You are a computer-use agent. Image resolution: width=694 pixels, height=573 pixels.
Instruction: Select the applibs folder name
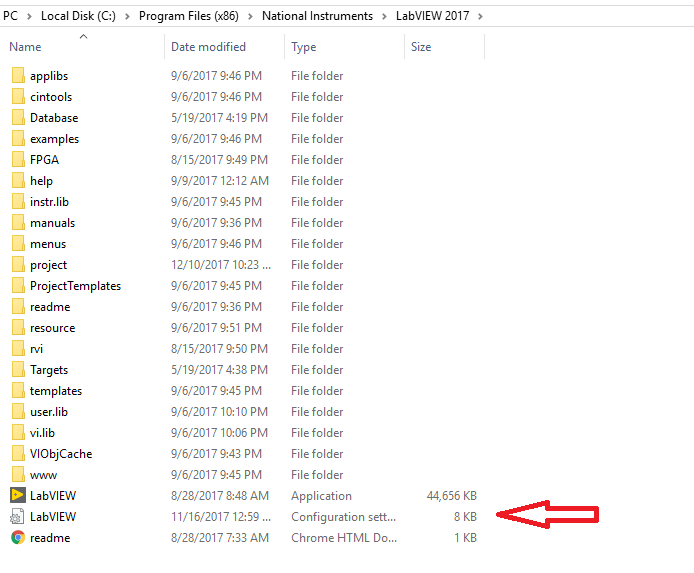pos(49,76)
